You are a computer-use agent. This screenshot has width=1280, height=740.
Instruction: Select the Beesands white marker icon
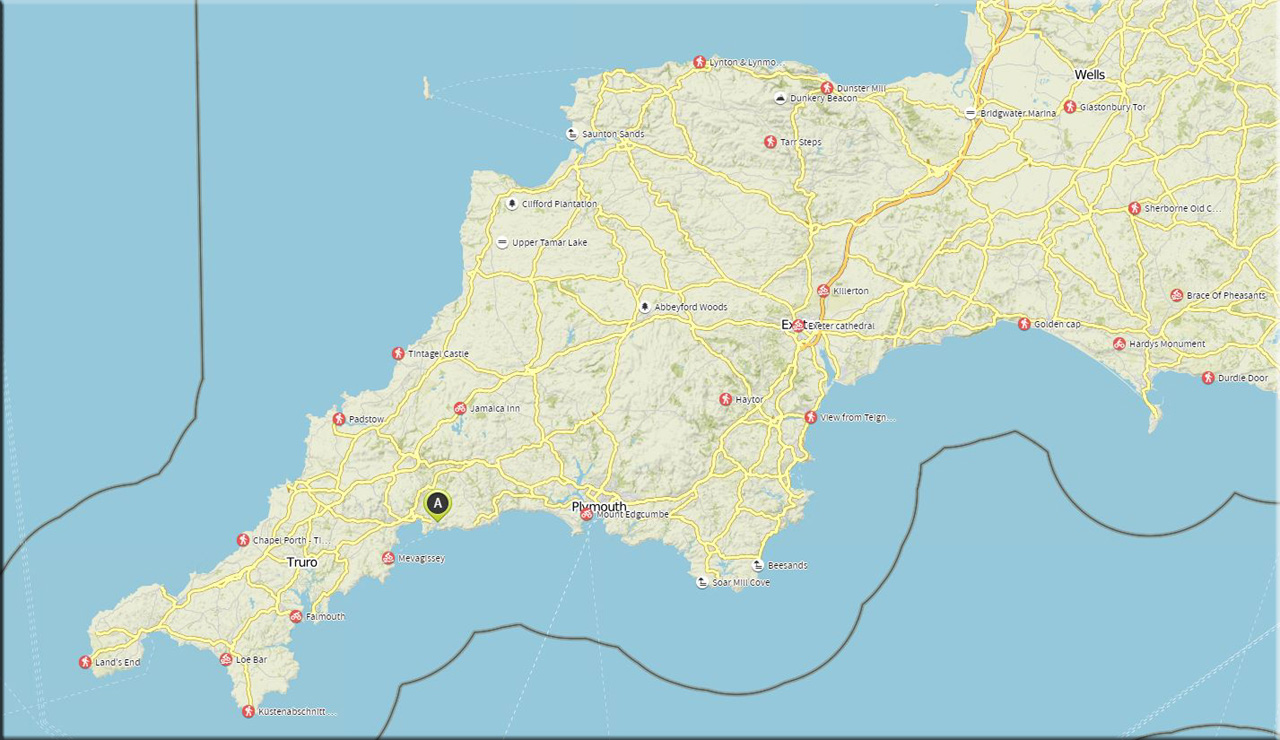point(758,565)
